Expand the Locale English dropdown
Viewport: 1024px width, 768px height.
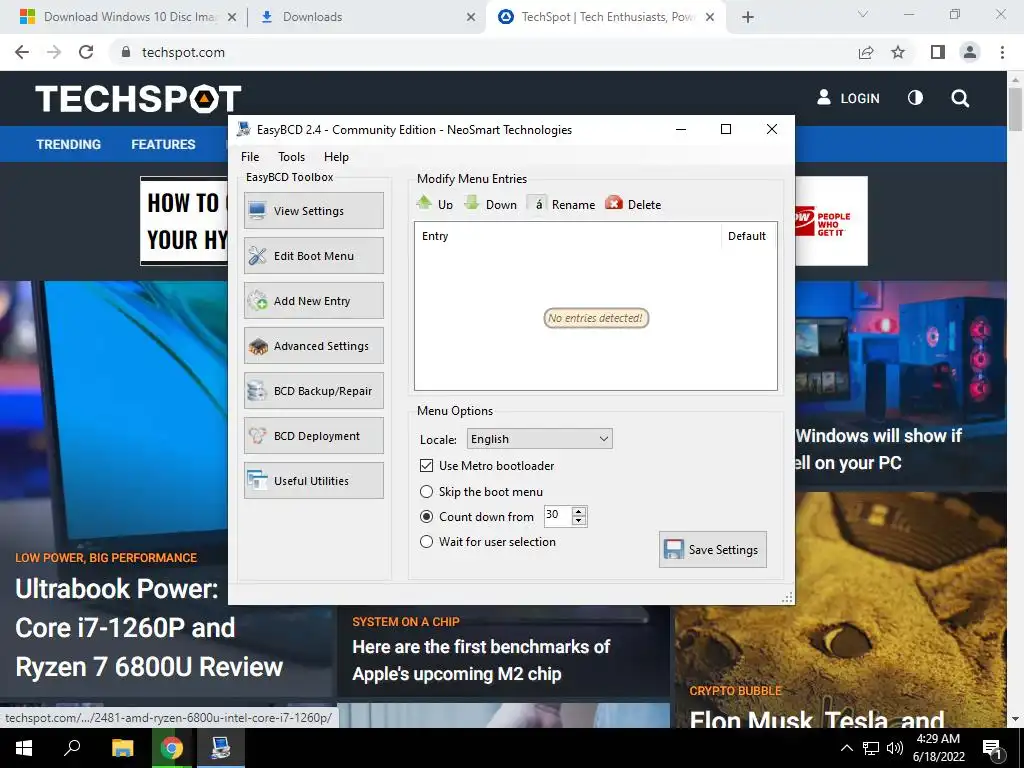539,439
